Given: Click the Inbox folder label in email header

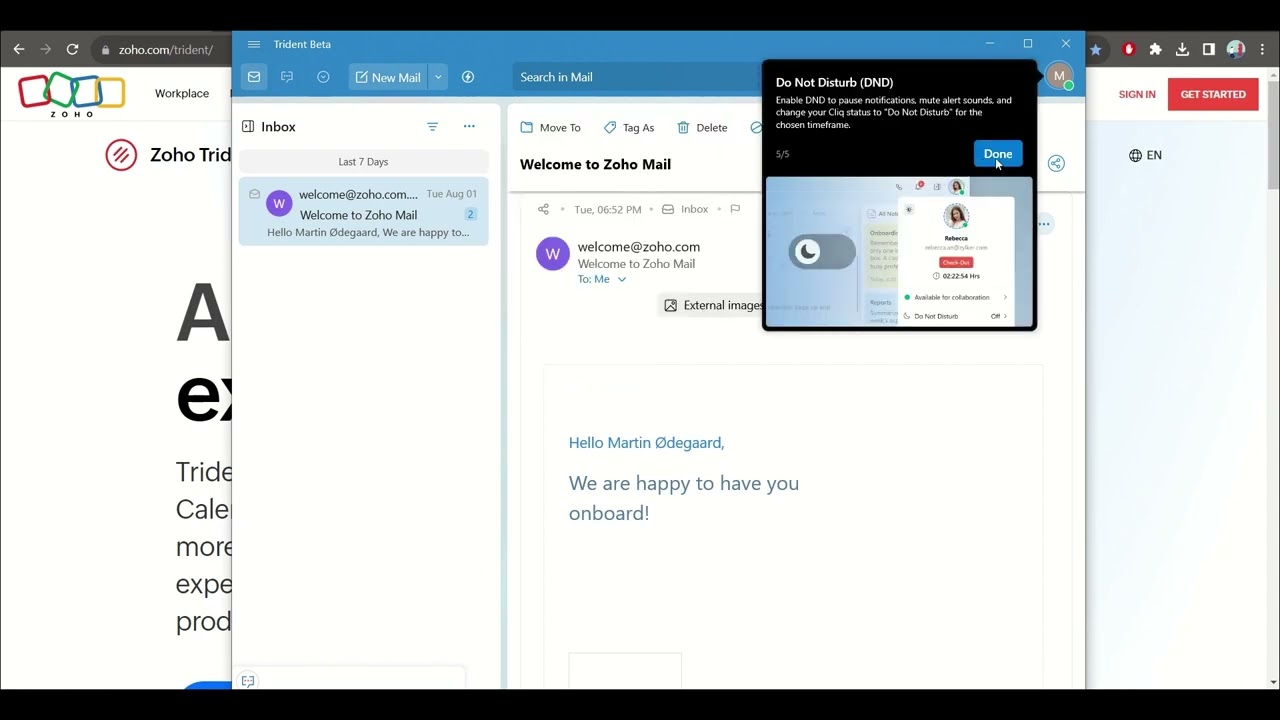Looking at the screenshot, I should (x=685, y=209).
